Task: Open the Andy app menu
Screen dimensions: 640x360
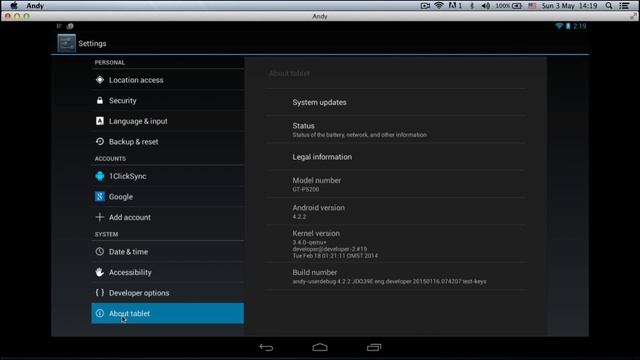Action: click(35, 5)
